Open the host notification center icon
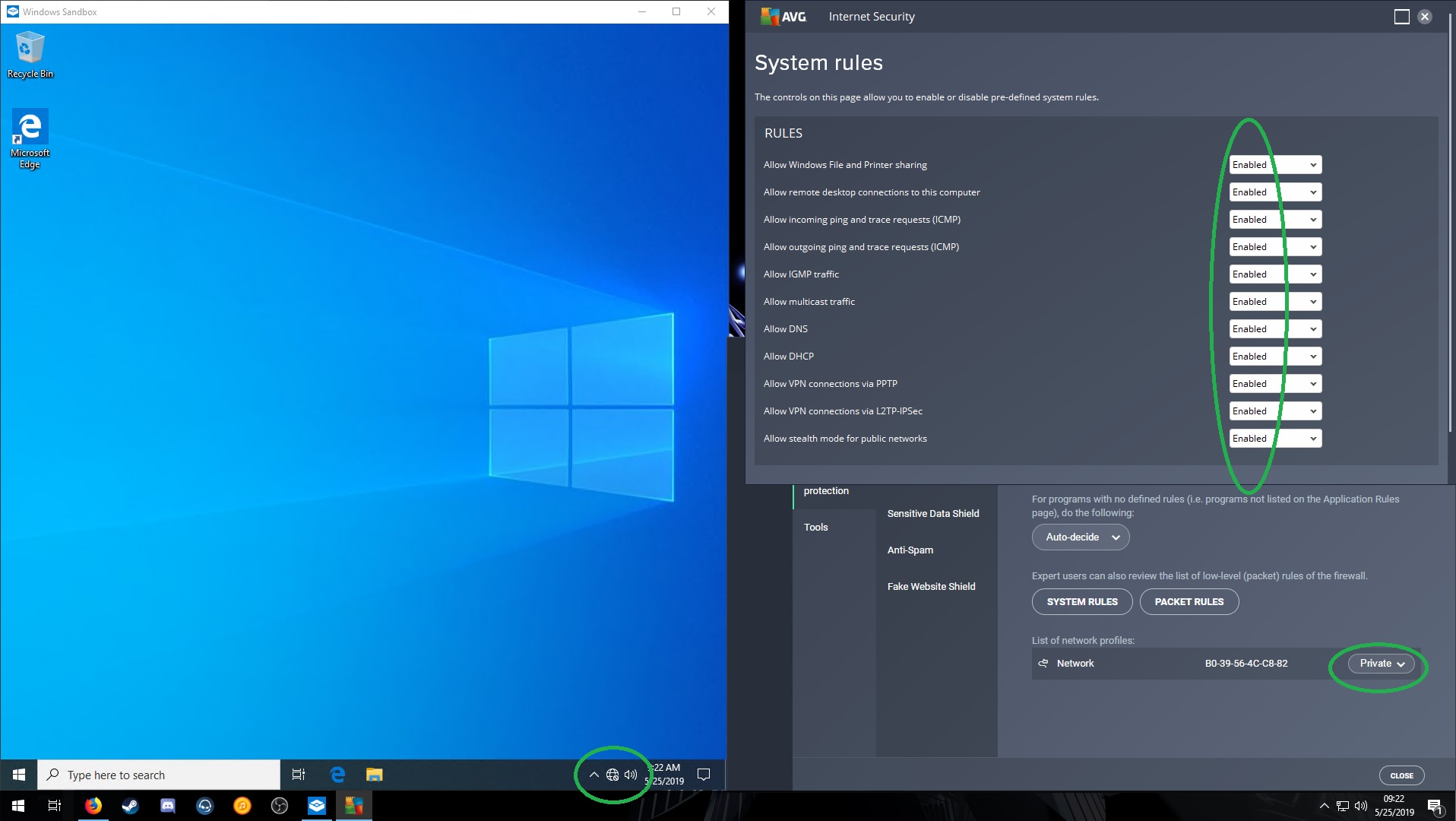Screen dimensions: 1456x821 [x=1435, y=807]
